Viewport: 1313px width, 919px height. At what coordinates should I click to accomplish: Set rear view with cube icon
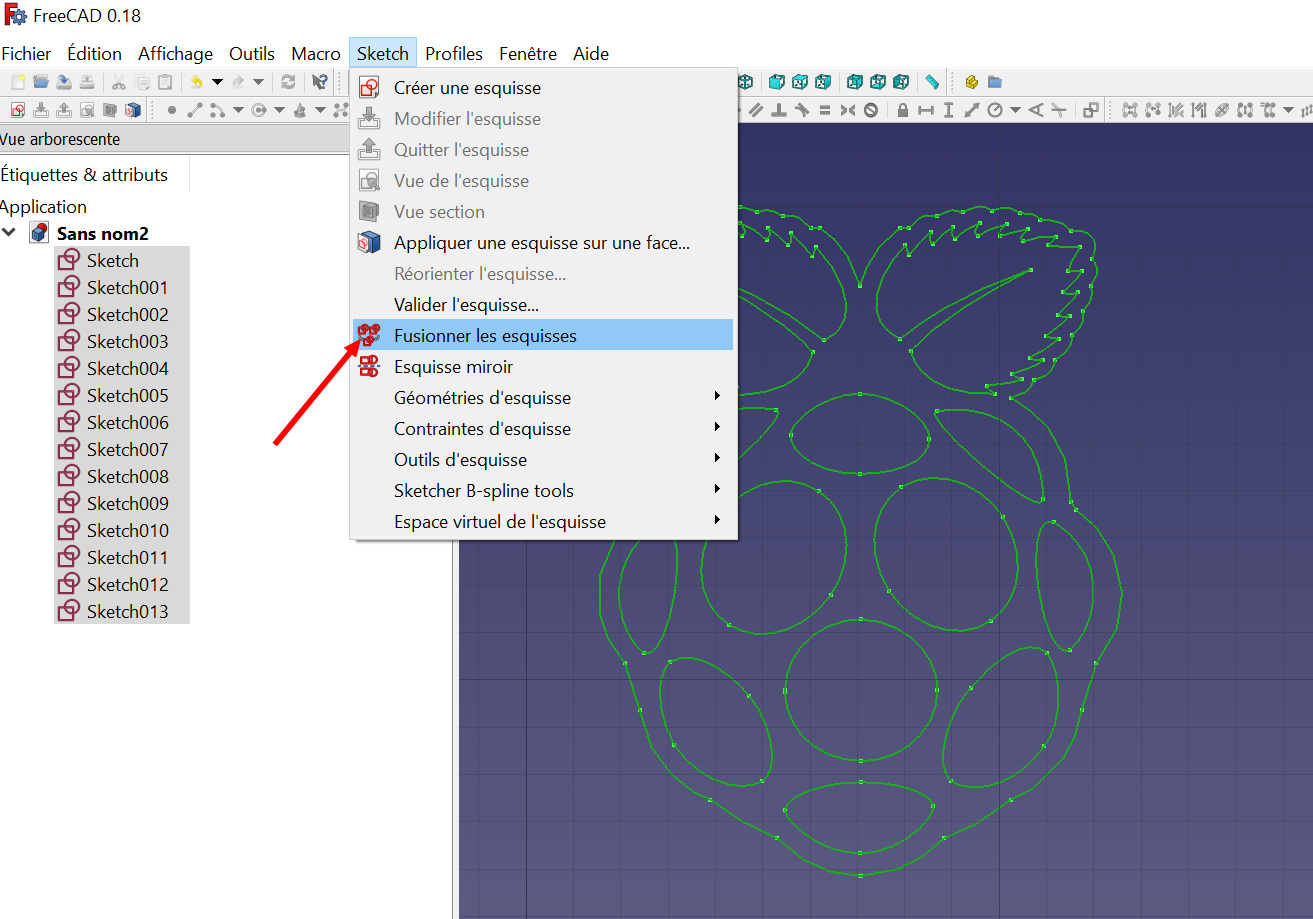(x=854, y=82)
